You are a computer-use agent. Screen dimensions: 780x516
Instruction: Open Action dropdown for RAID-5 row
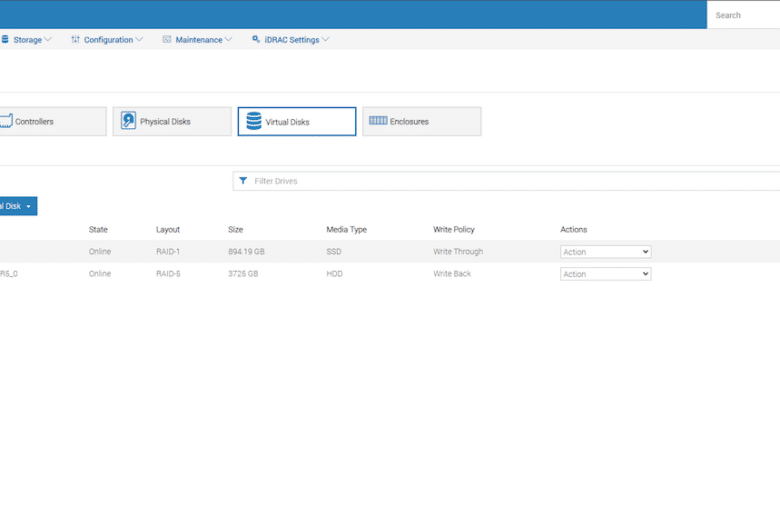605,274
